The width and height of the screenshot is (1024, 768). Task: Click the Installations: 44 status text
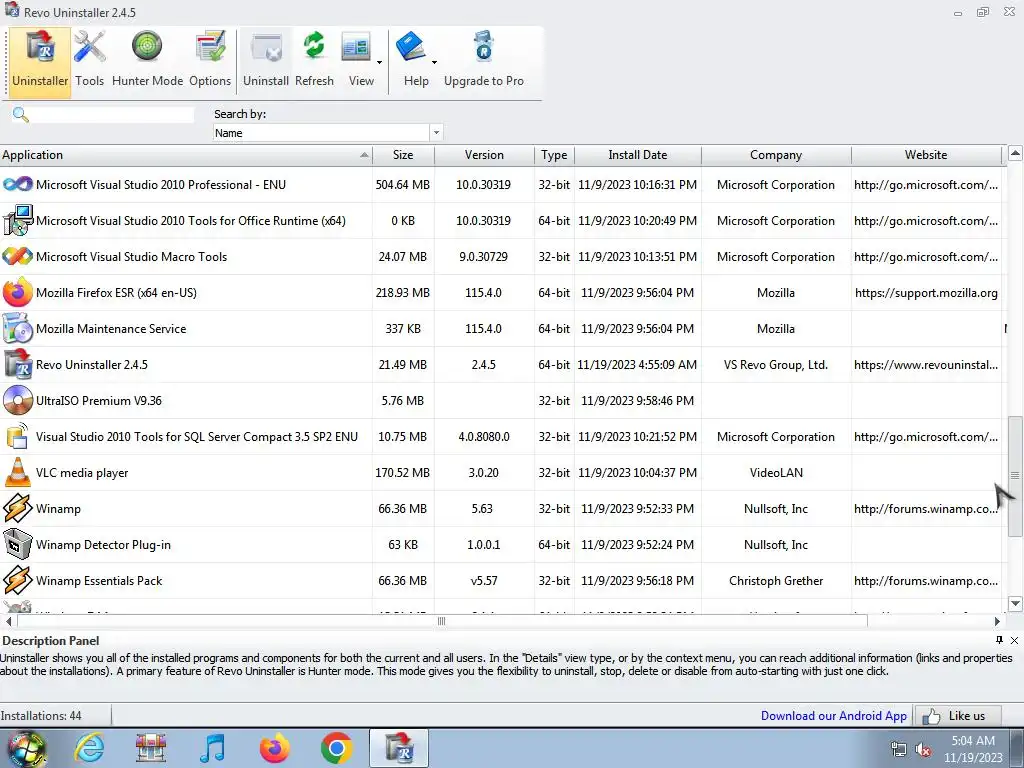41,716
